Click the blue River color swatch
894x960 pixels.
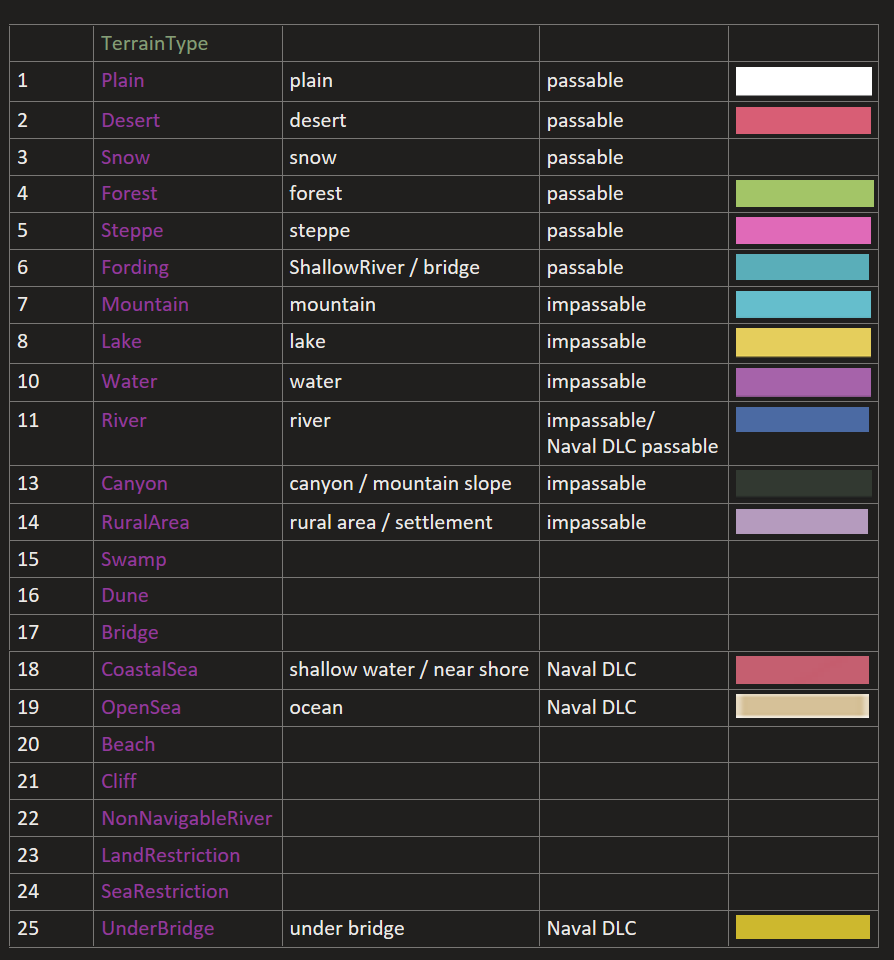pos(802,420)
